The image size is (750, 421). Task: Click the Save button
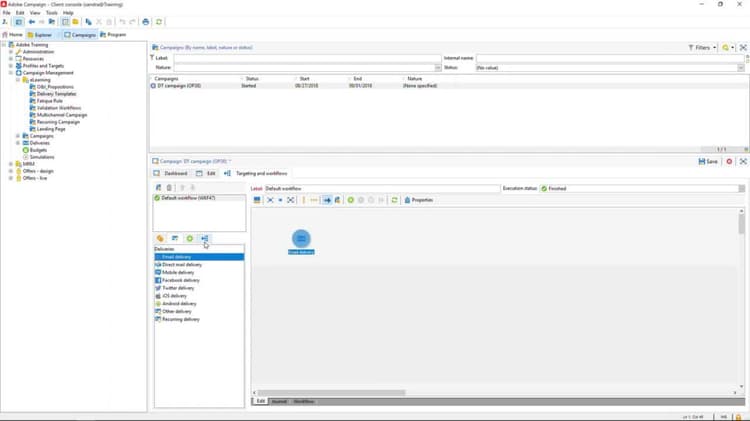pyautogui.click(x=708, y=162)
